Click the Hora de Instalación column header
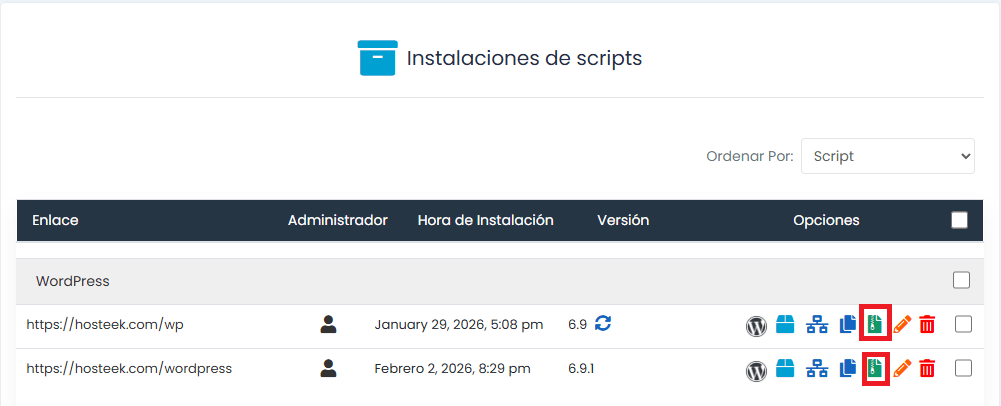Image resolution: width=1001 pixels, height=406 pixels. [x=485, y=220]
